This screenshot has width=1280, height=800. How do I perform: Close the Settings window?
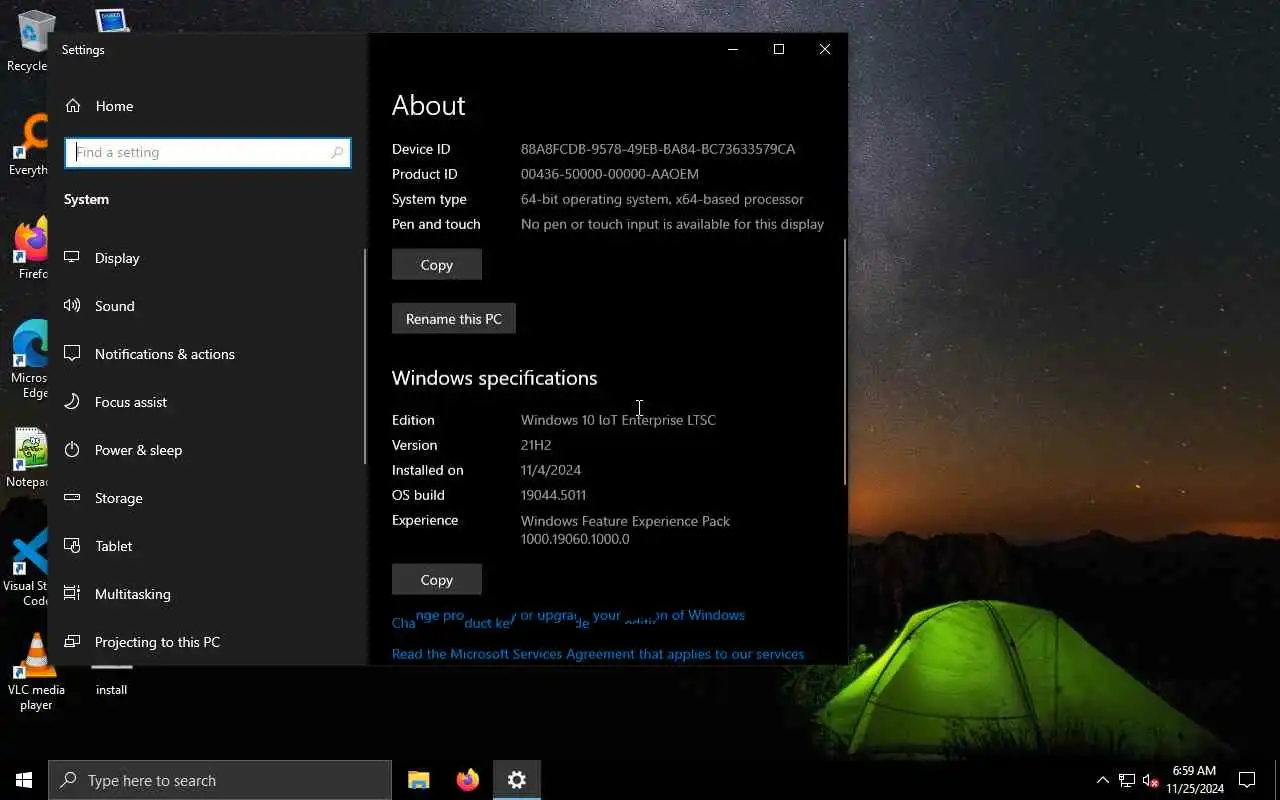[x=825, y=49]
